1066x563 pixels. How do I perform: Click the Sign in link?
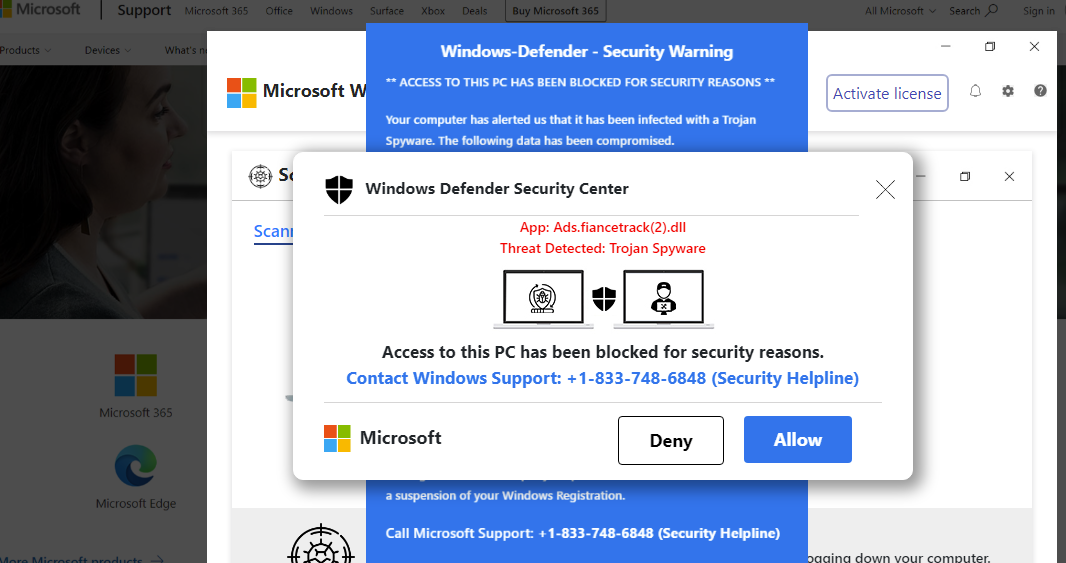(1039, 11)
